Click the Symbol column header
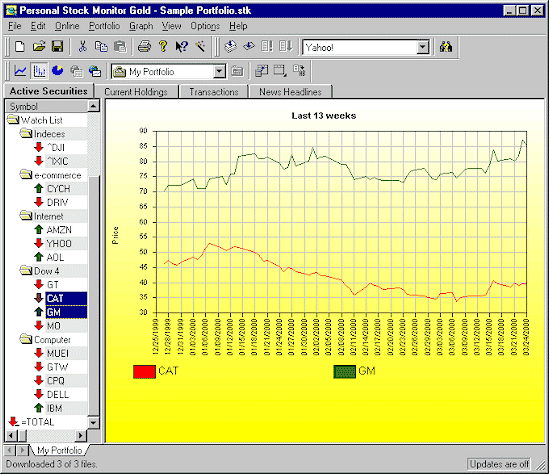The height and width of the screenshot is (475, 550). coord(46,106)
